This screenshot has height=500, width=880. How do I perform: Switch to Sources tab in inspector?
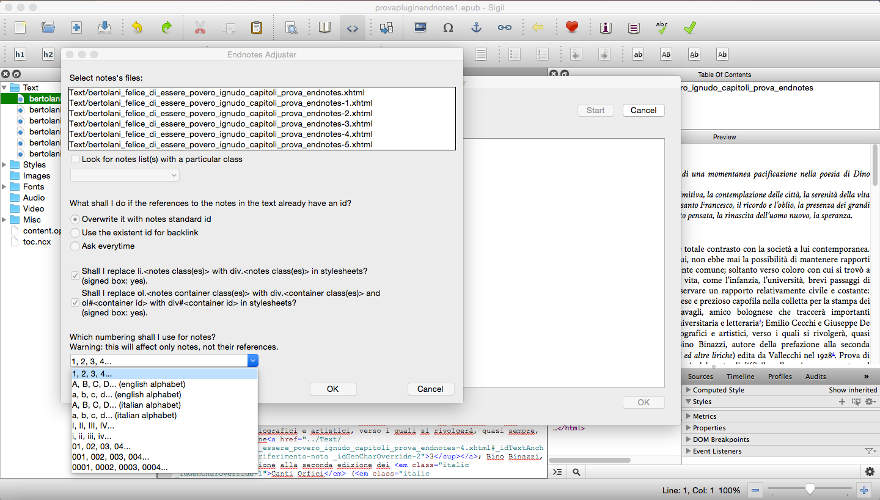point(700,377)
